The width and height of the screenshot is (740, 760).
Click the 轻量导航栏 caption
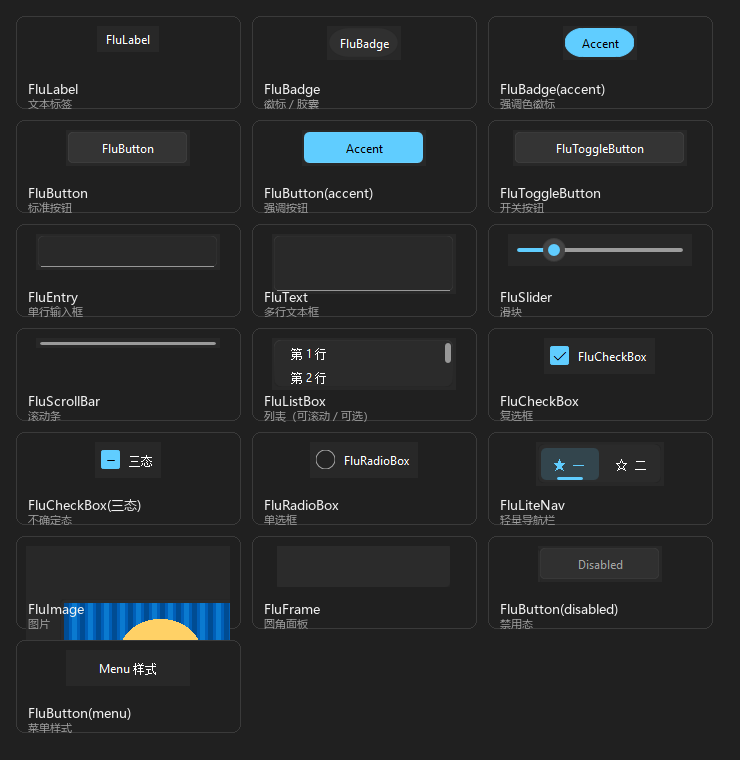(527, 520)
